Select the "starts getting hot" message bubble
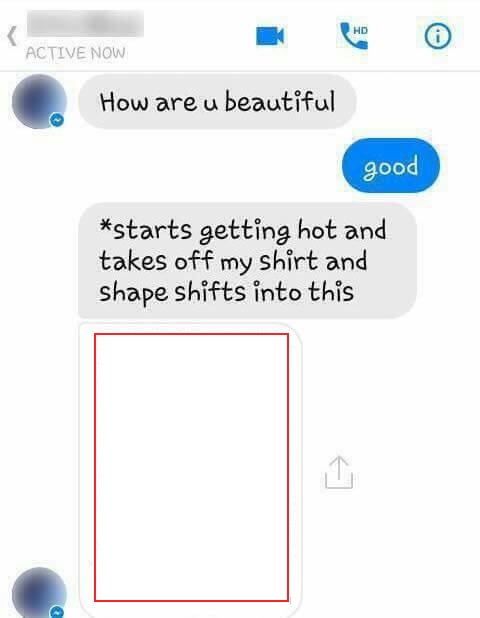Screen dimensions: 480x618 click(x=247, y=261)
